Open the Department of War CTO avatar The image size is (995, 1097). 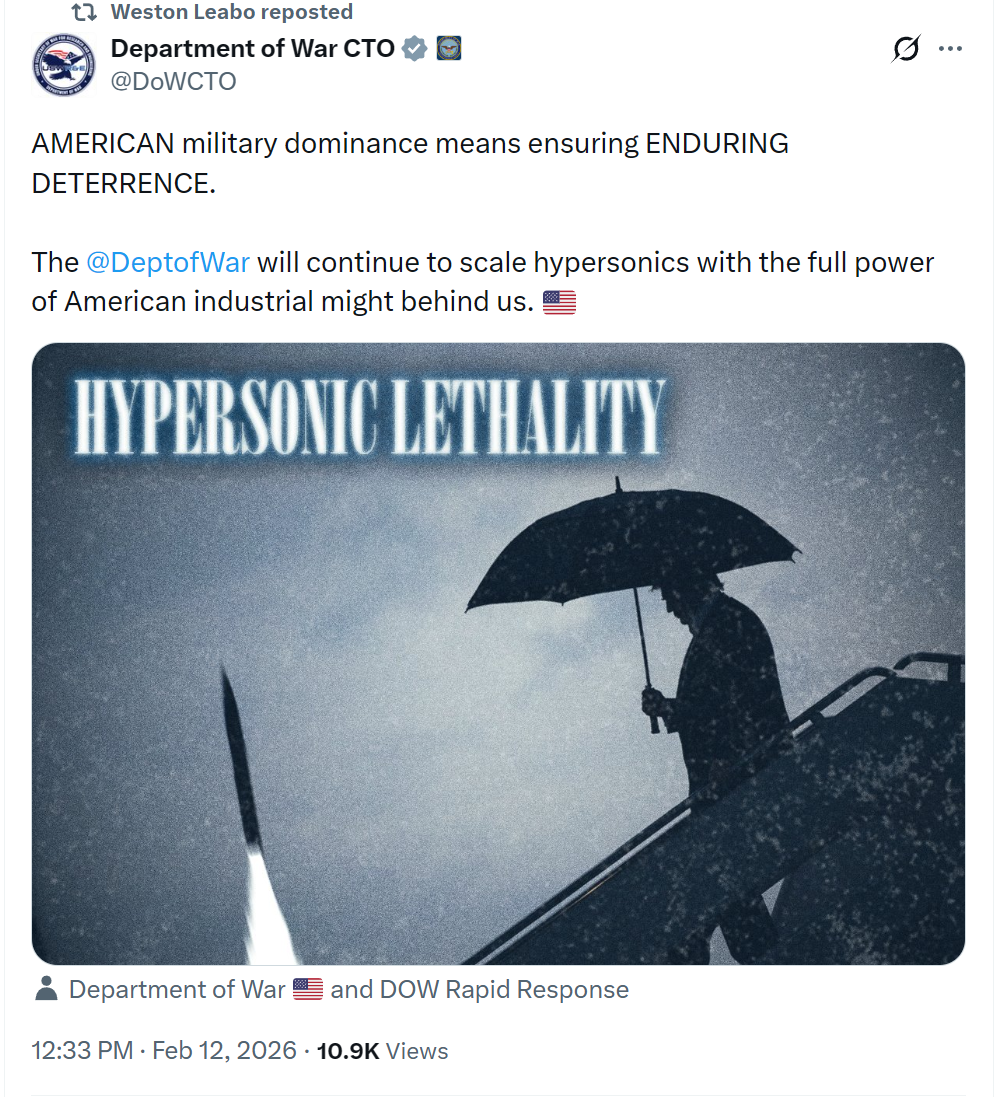(x=63, y=64)
